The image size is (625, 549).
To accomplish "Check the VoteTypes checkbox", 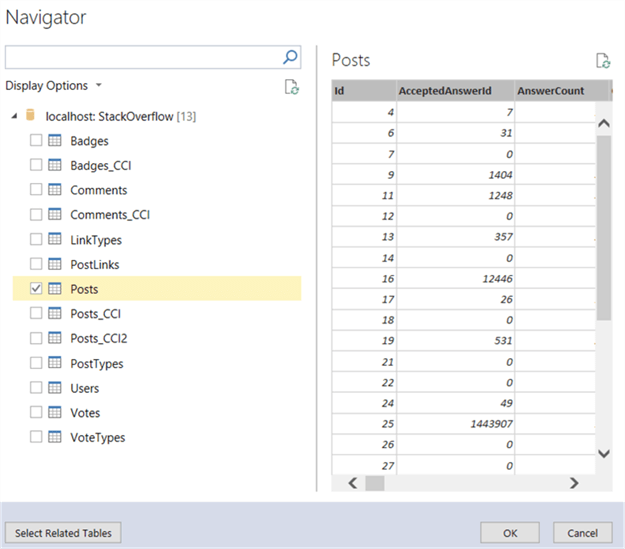I will click(36, 437).
